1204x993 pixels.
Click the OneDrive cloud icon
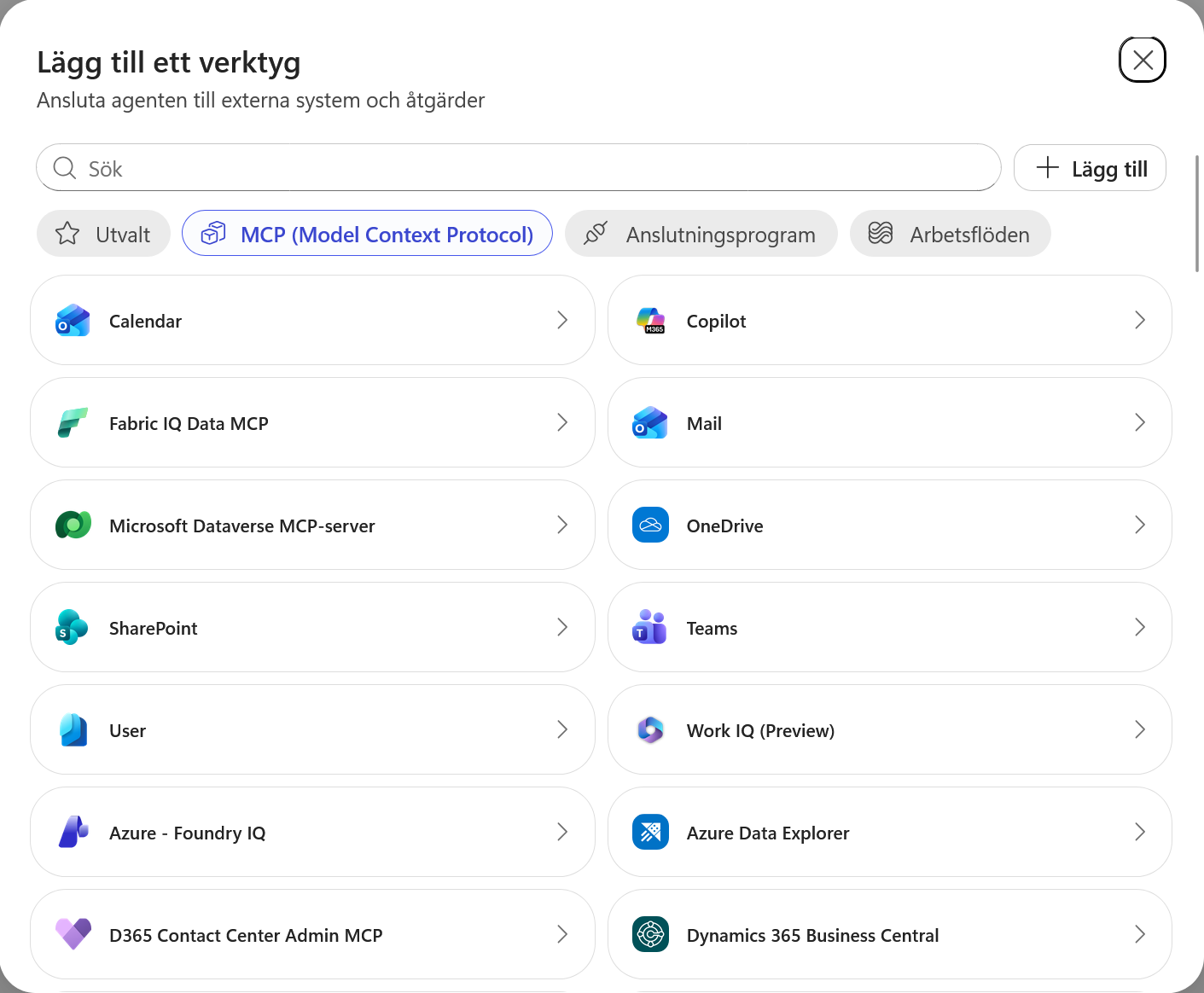650,526
